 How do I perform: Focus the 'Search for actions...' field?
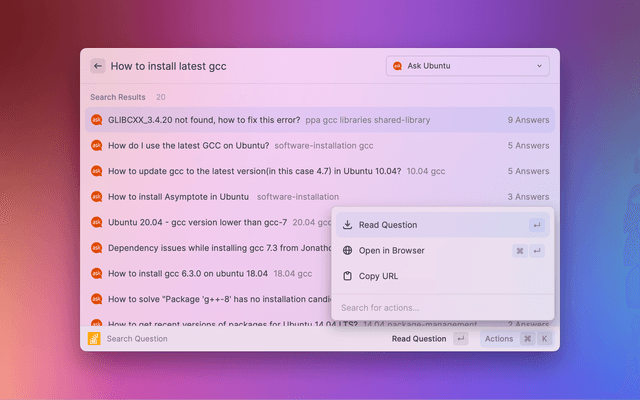440,307
